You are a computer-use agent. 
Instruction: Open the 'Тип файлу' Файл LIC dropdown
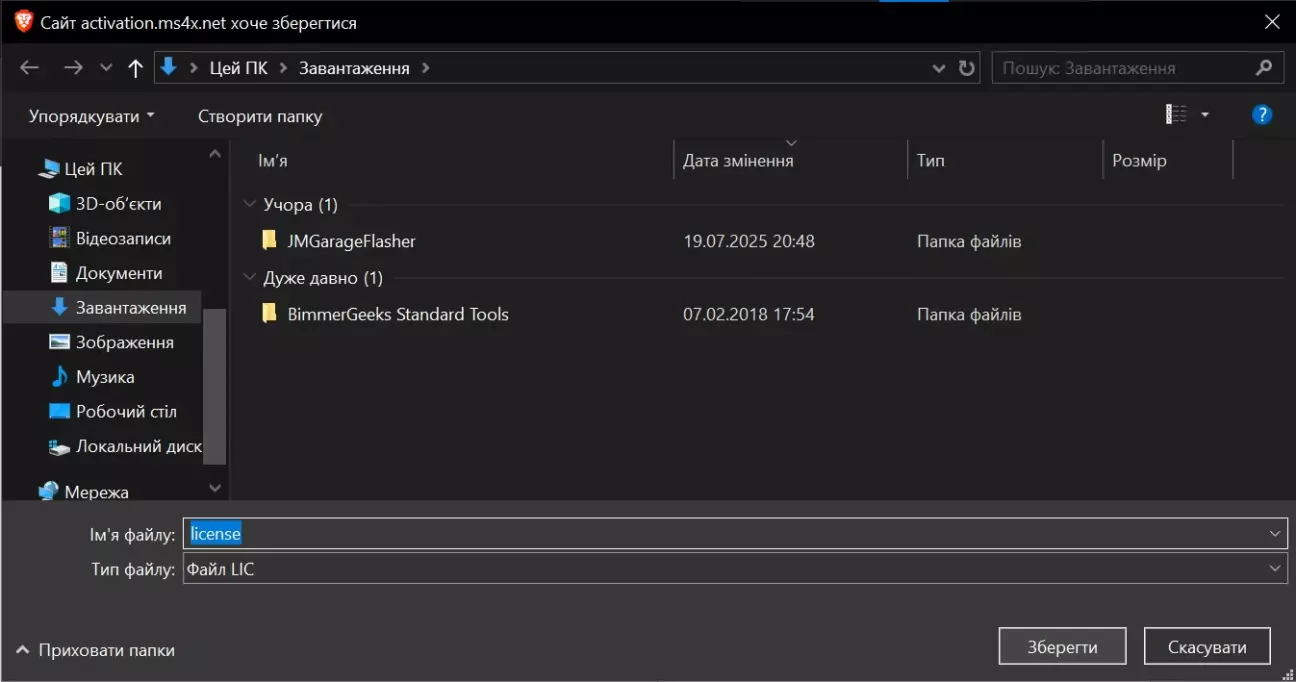735,569
